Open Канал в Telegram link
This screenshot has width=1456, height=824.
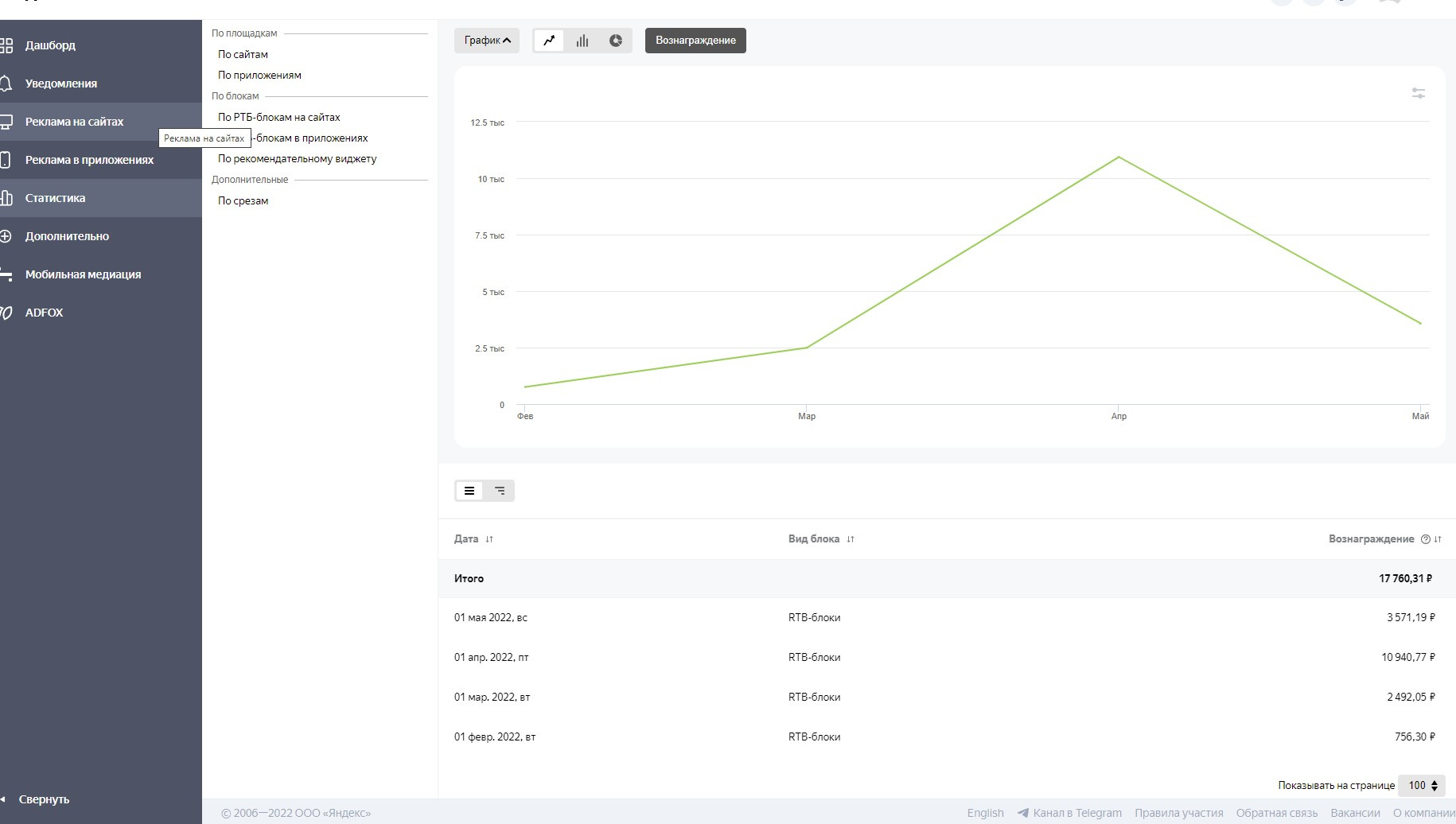click(x=1069, y=813)
